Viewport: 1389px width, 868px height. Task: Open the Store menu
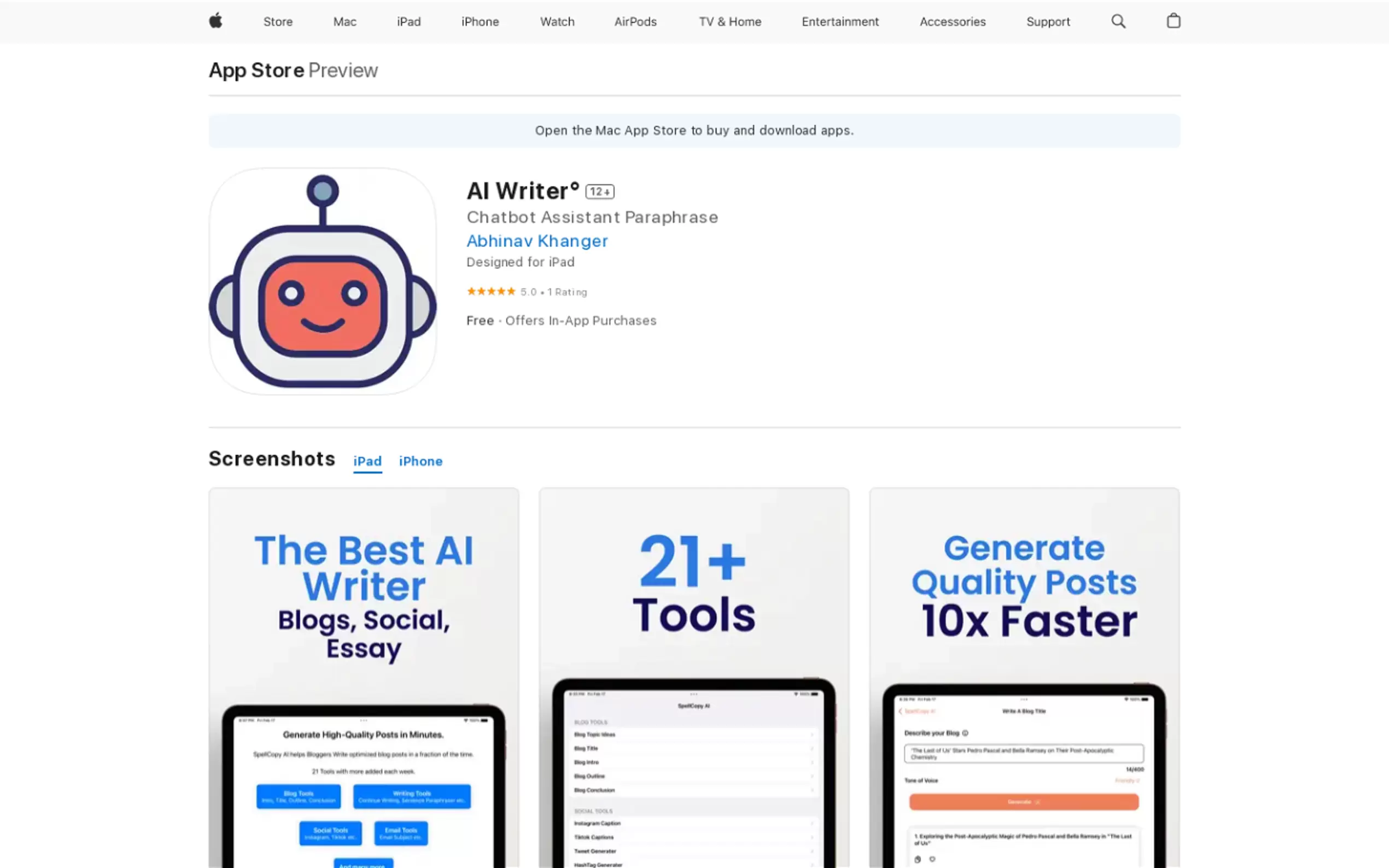tap(278, 22)
